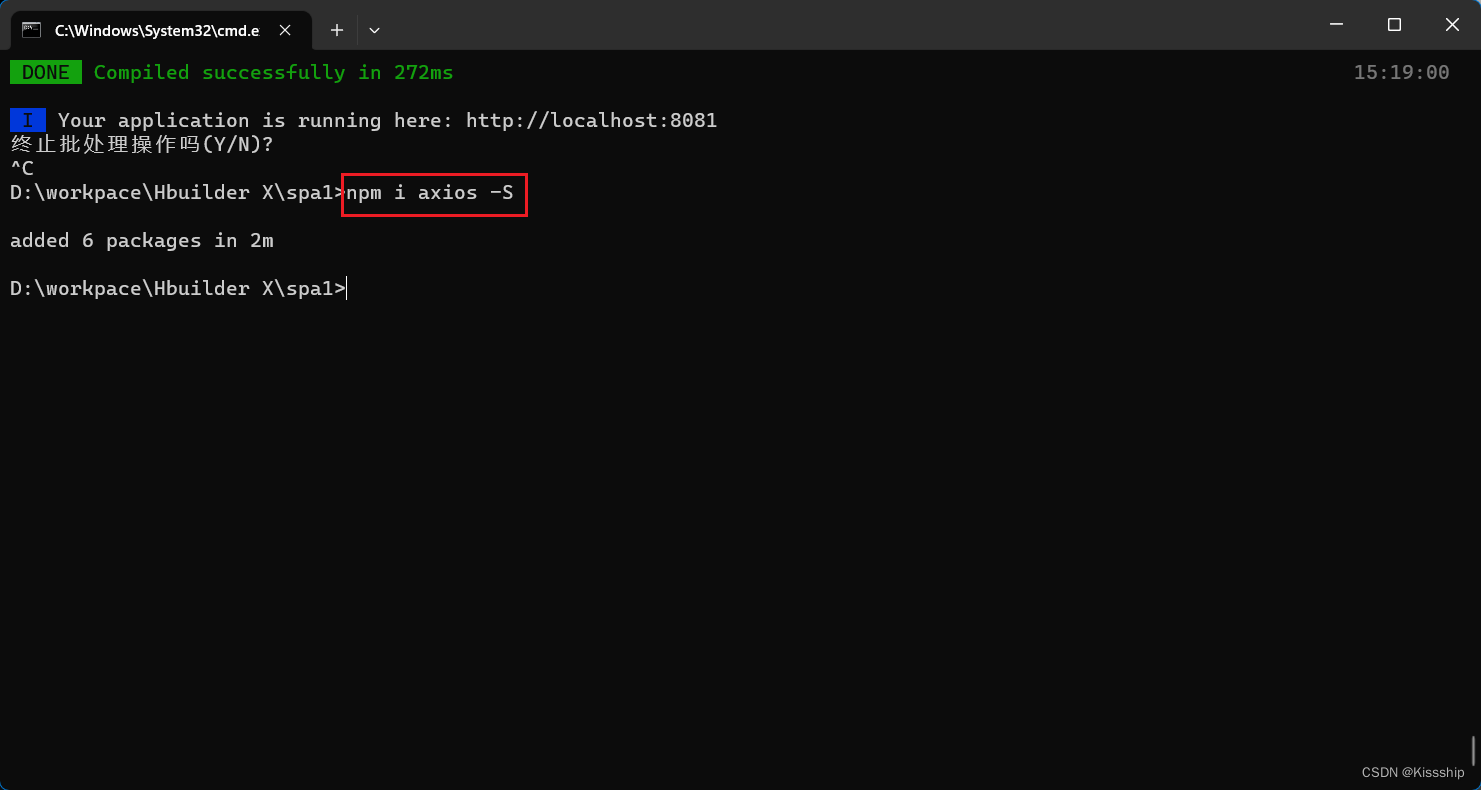Click the terminal scrollbar thumb
This screenshot has height=790, width=1481.
point(1472,748)
